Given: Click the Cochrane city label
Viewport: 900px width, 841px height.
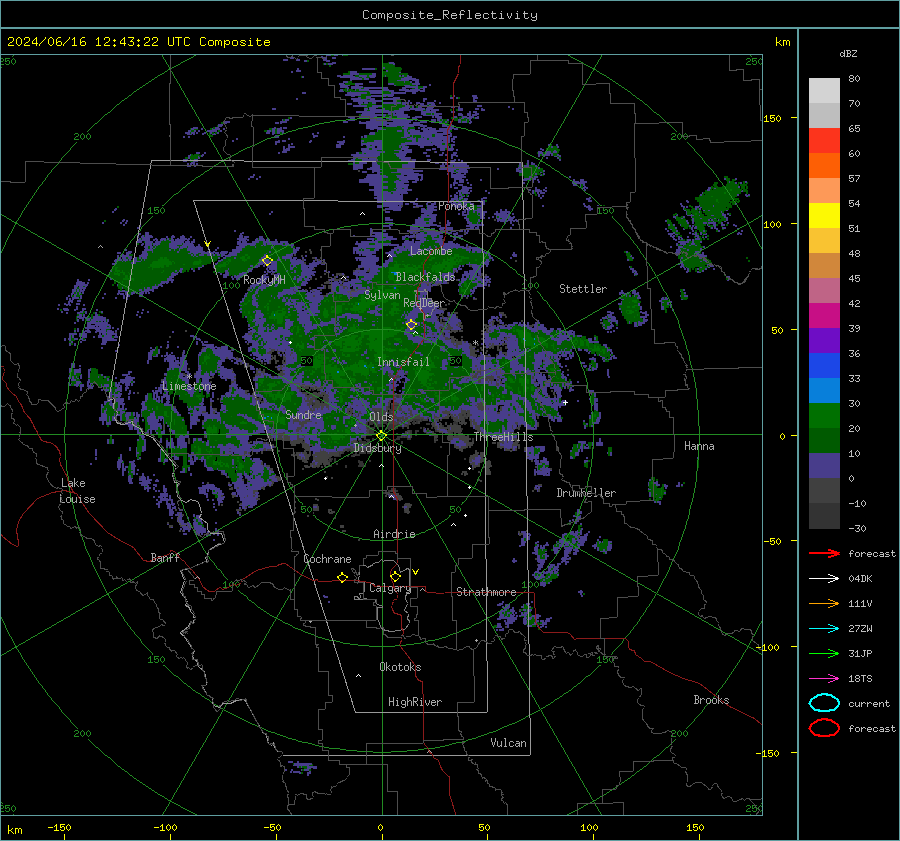Looking at the screenshot, I should (x=327, y=559).
